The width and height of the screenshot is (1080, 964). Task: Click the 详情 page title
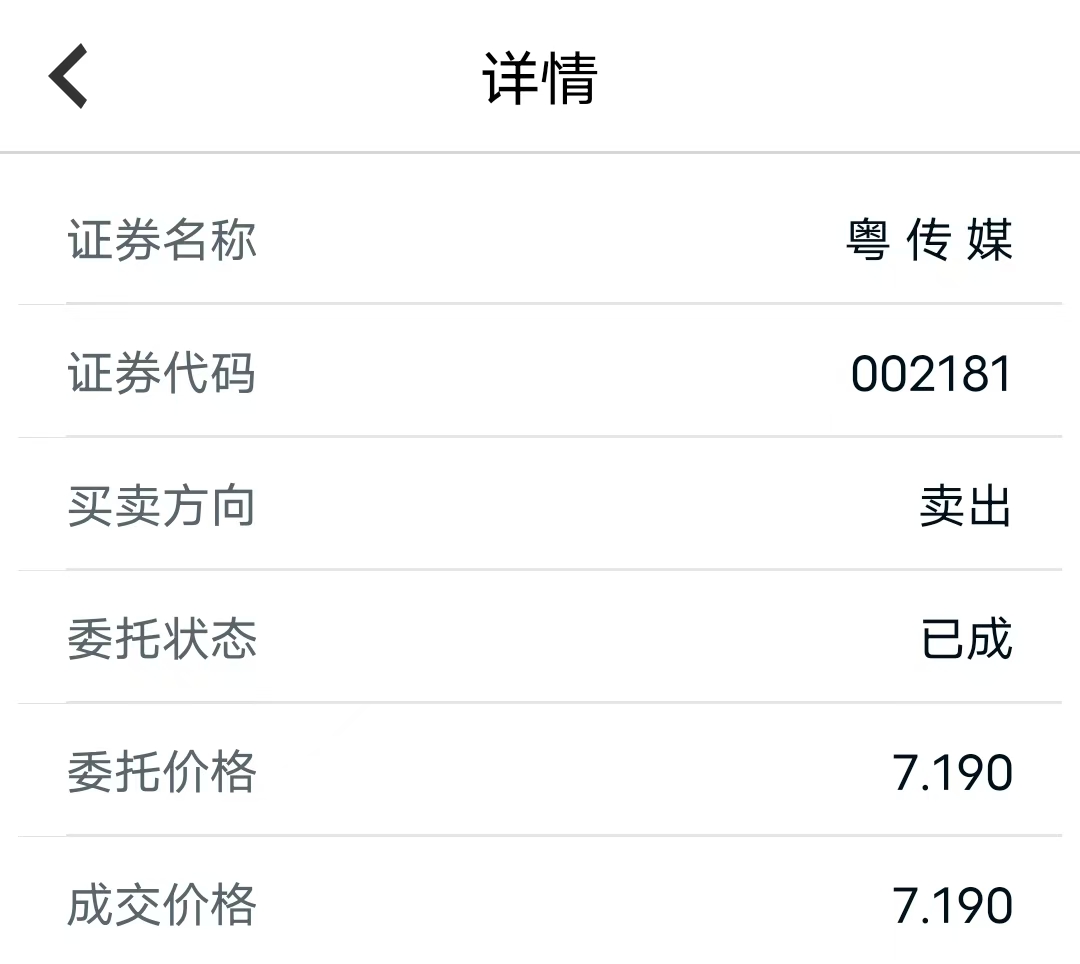[539, 78]
